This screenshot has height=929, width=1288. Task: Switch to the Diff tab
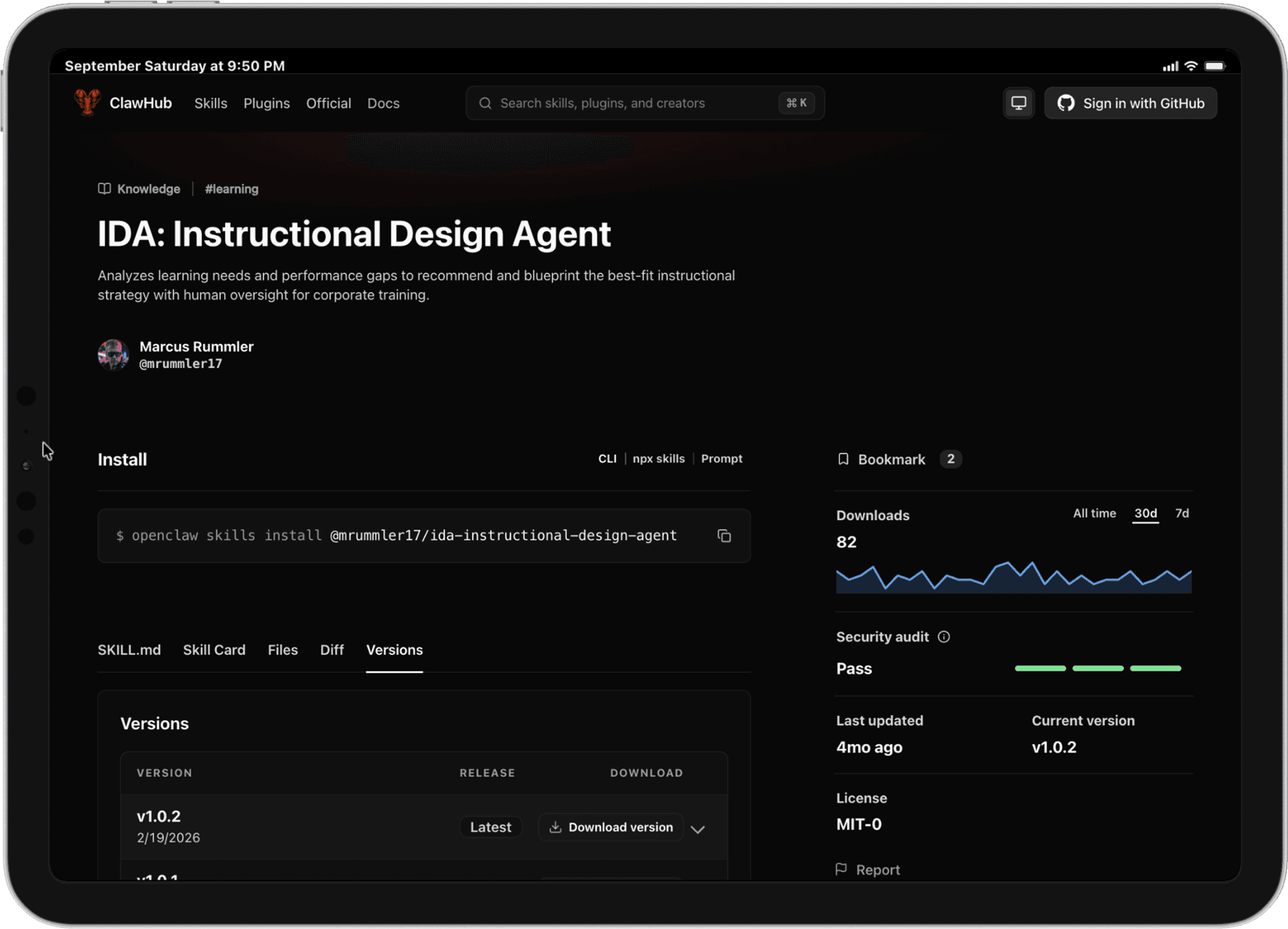point(332,650)
